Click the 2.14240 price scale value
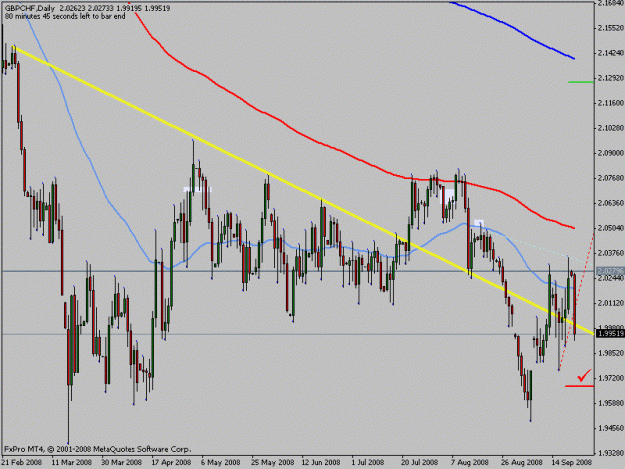This screenshot has width=625, height=469. [610, 53]
